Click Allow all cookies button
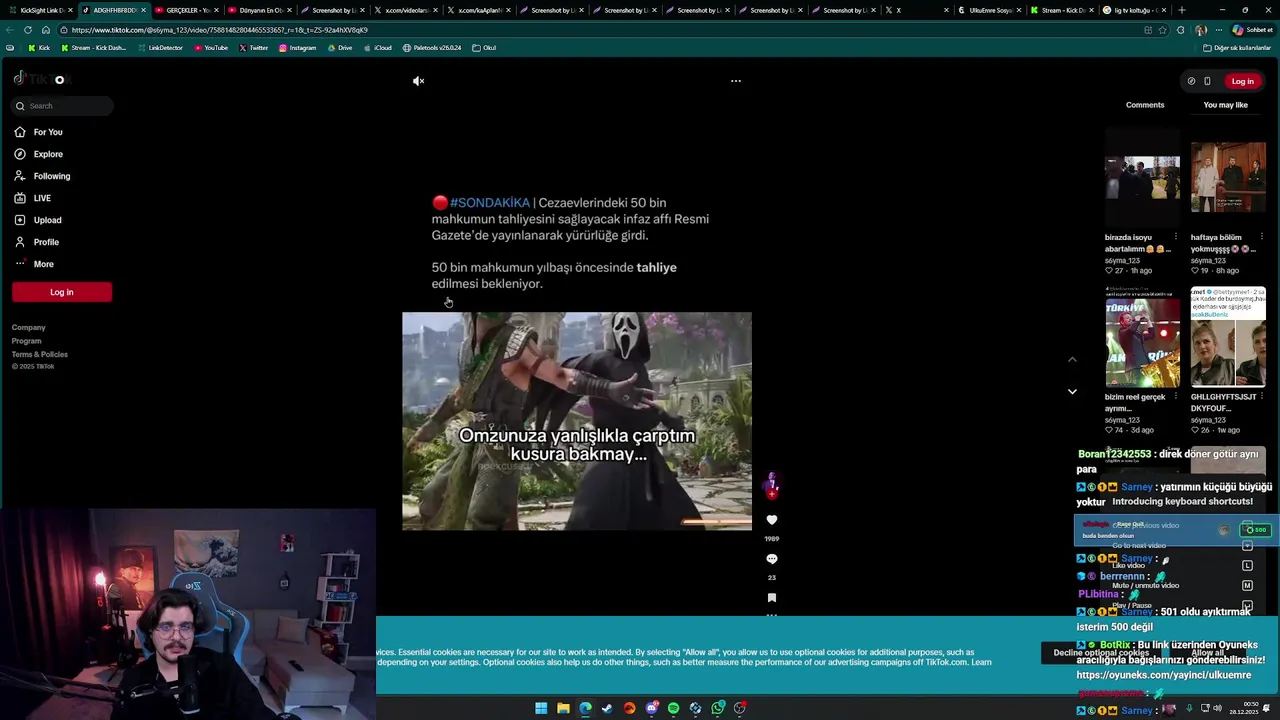 point(1207,653)
